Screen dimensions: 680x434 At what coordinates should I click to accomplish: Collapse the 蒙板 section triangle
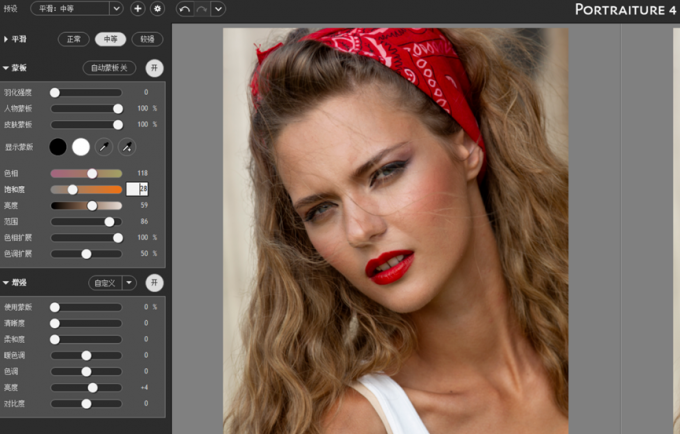6,68
